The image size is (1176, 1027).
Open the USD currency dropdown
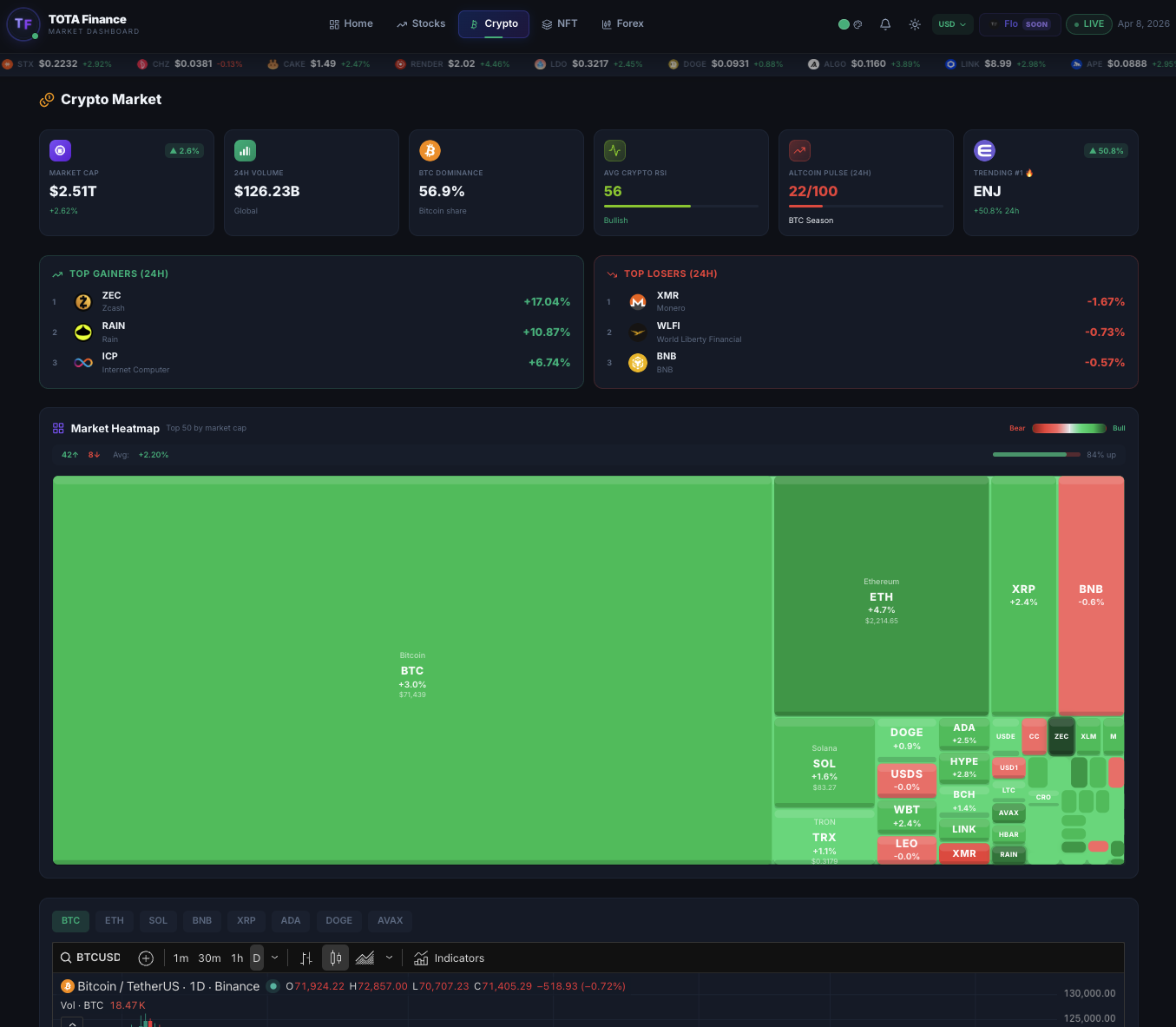tap(952, 24)
